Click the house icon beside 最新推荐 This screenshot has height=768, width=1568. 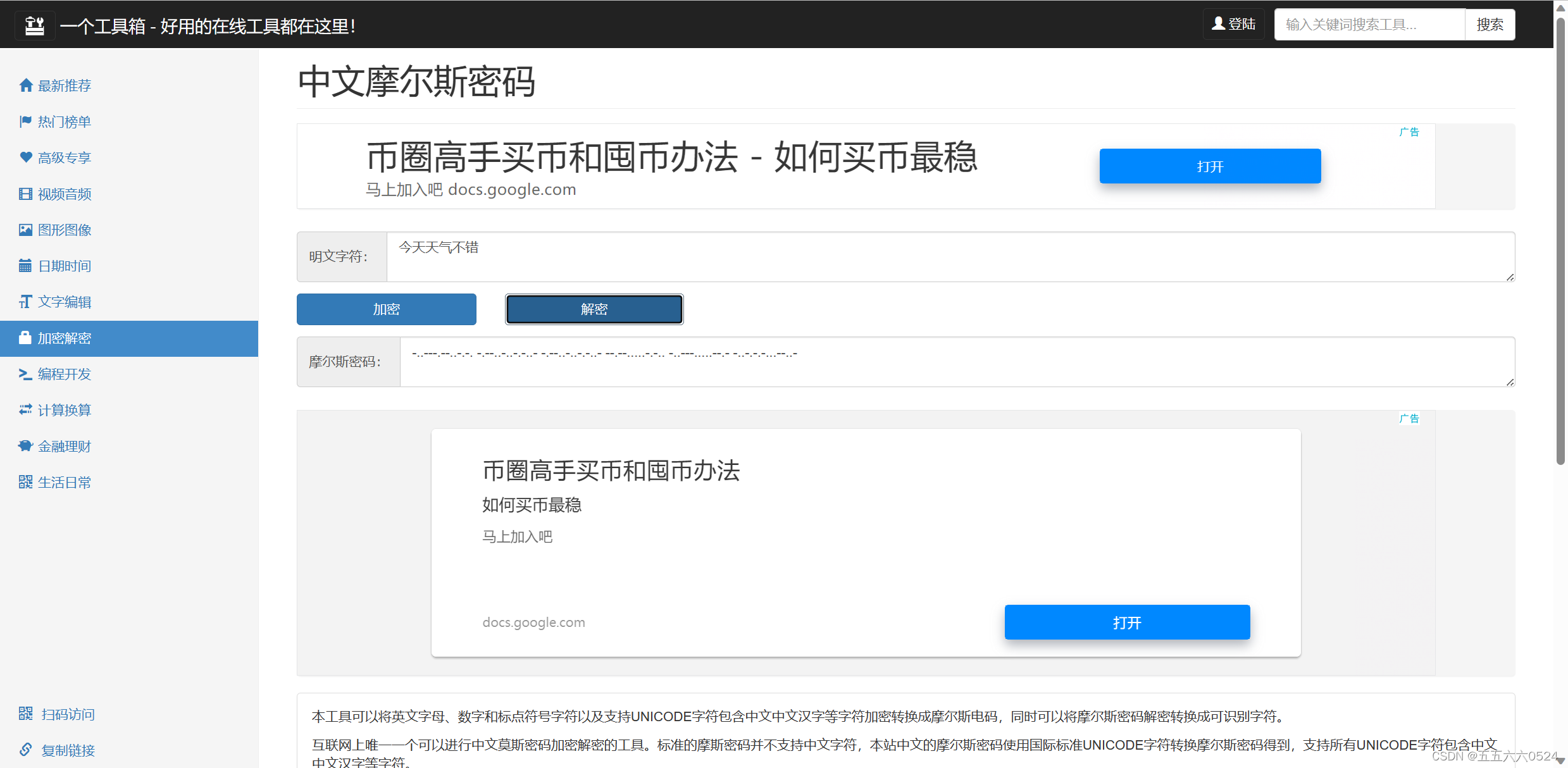(x=25, y=85)
